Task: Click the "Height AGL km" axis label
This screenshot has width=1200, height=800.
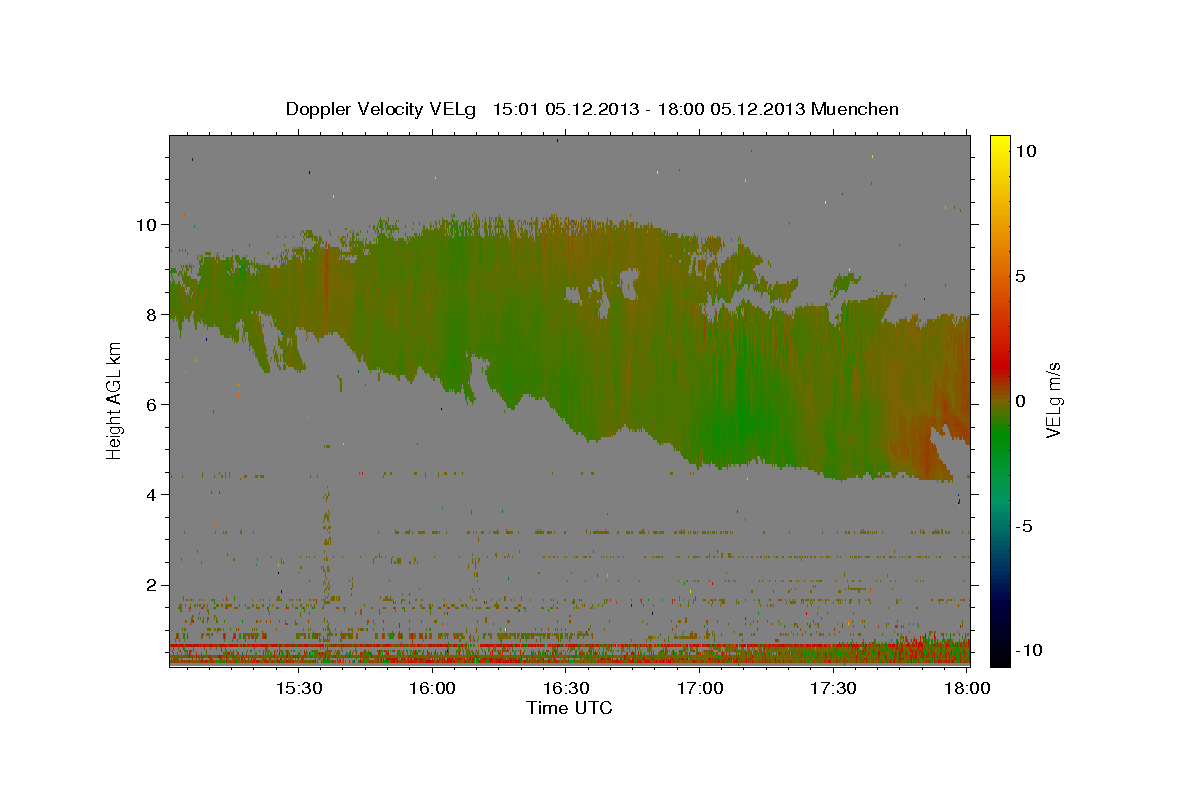Action: (x=114, y=401)
